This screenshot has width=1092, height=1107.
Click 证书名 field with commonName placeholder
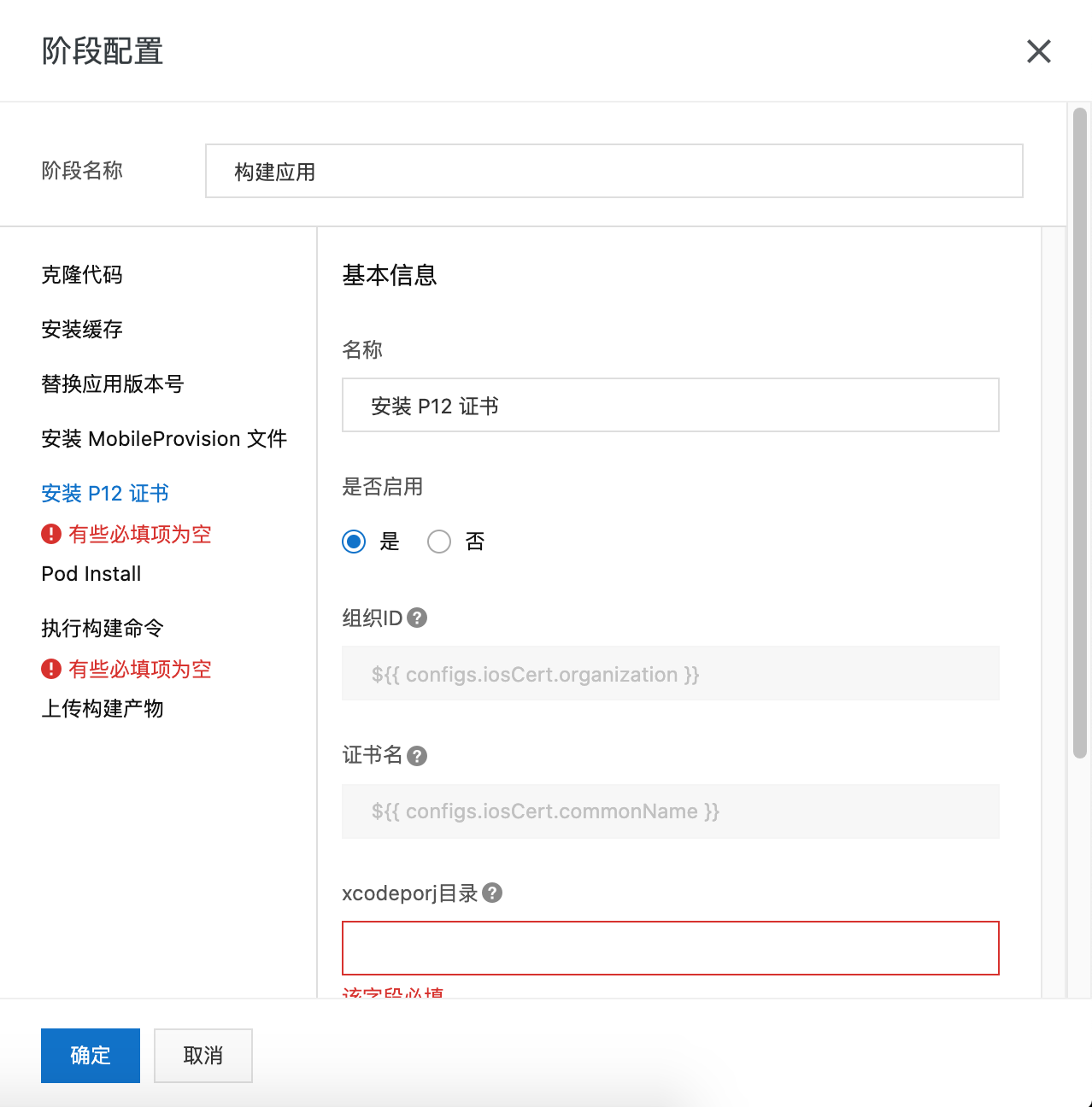(x=671, y=811)
